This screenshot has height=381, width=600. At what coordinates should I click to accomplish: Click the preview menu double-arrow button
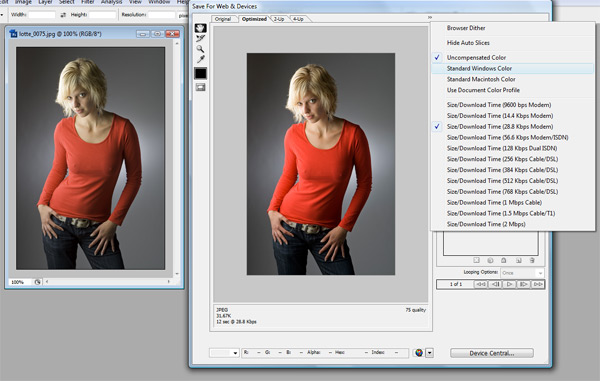coord(430,18)
